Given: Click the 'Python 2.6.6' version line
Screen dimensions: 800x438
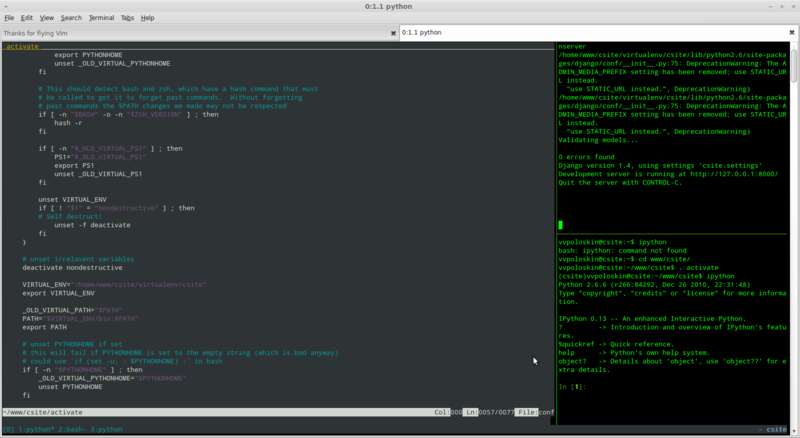Looking at the screenshot, I should pos(655,284).
